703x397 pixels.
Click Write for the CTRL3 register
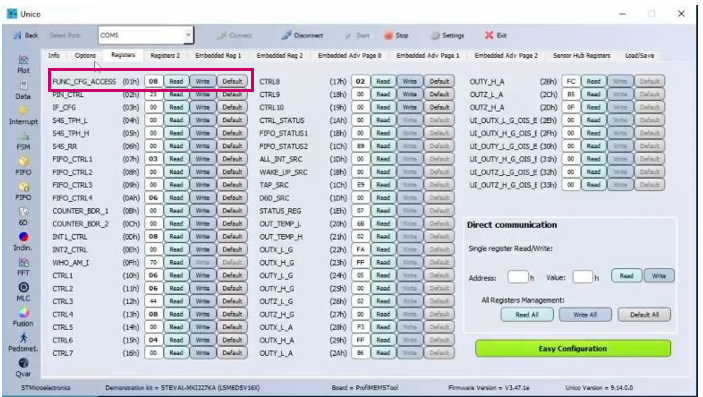[x=203, y=301]
